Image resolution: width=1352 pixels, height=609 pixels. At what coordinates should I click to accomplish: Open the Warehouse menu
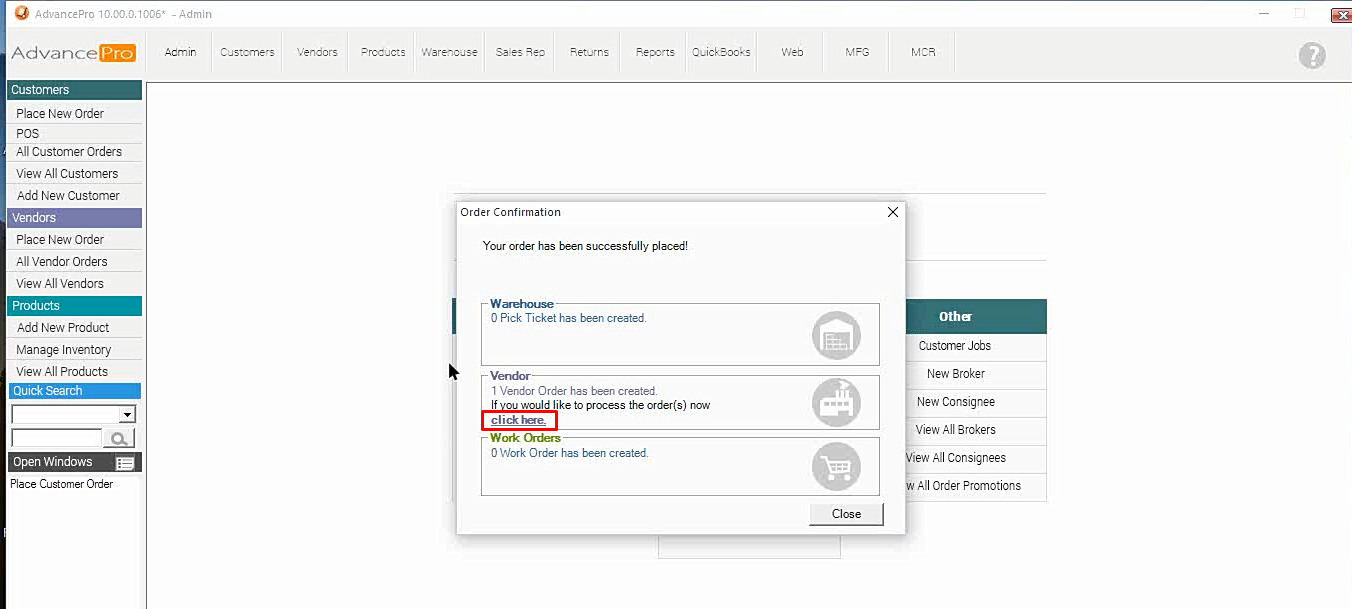click(x=449, y=52)
